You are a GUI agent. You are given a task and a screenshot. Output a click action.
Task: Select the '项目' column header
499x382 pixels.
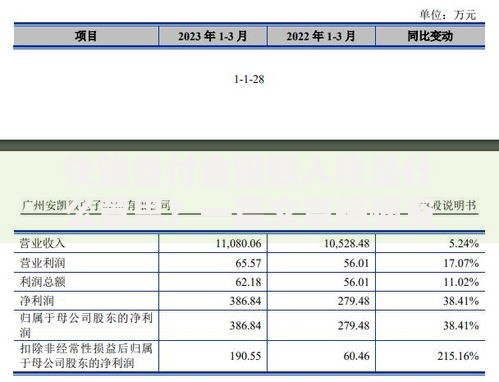coord(86,36)
